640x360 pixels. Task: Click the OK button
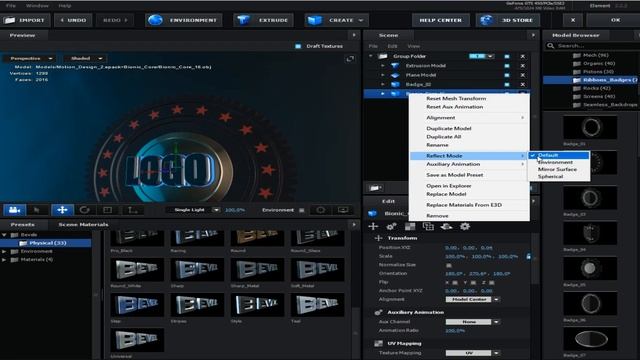[x=615, y=20]
